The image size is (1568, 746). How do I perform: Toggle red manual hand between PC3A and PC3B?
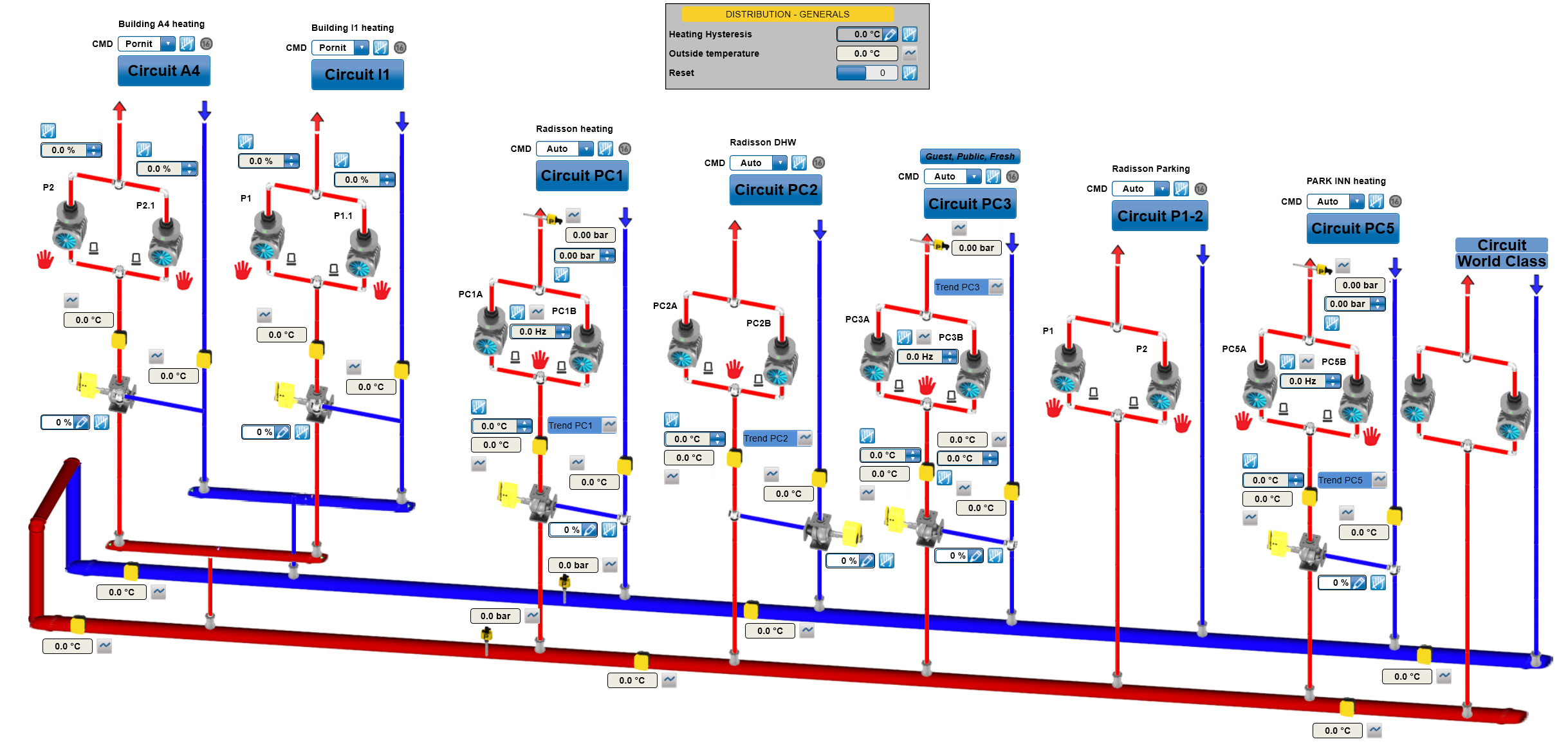click(x=927, y=385)
